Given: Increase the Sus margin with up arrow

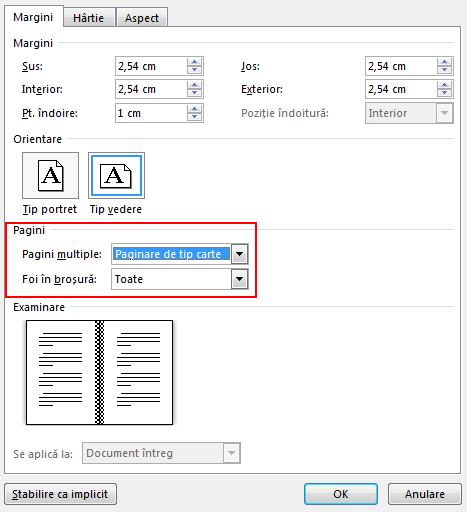Looking at the screenshot, I should click(194, 62).
